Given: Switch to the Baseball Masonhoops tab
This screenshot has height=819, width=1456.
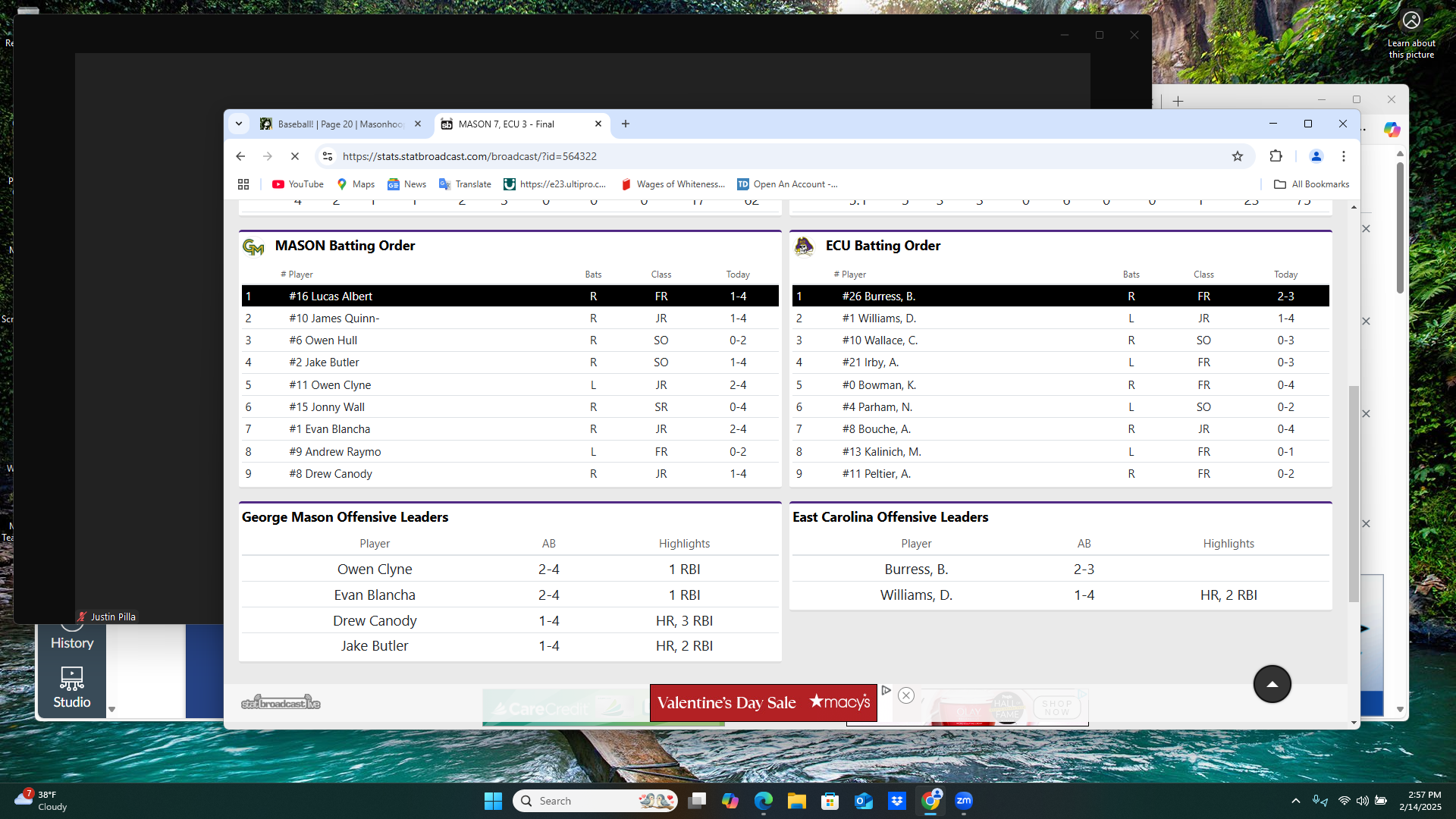Looking at the screenshot, I should pos(340,124).
